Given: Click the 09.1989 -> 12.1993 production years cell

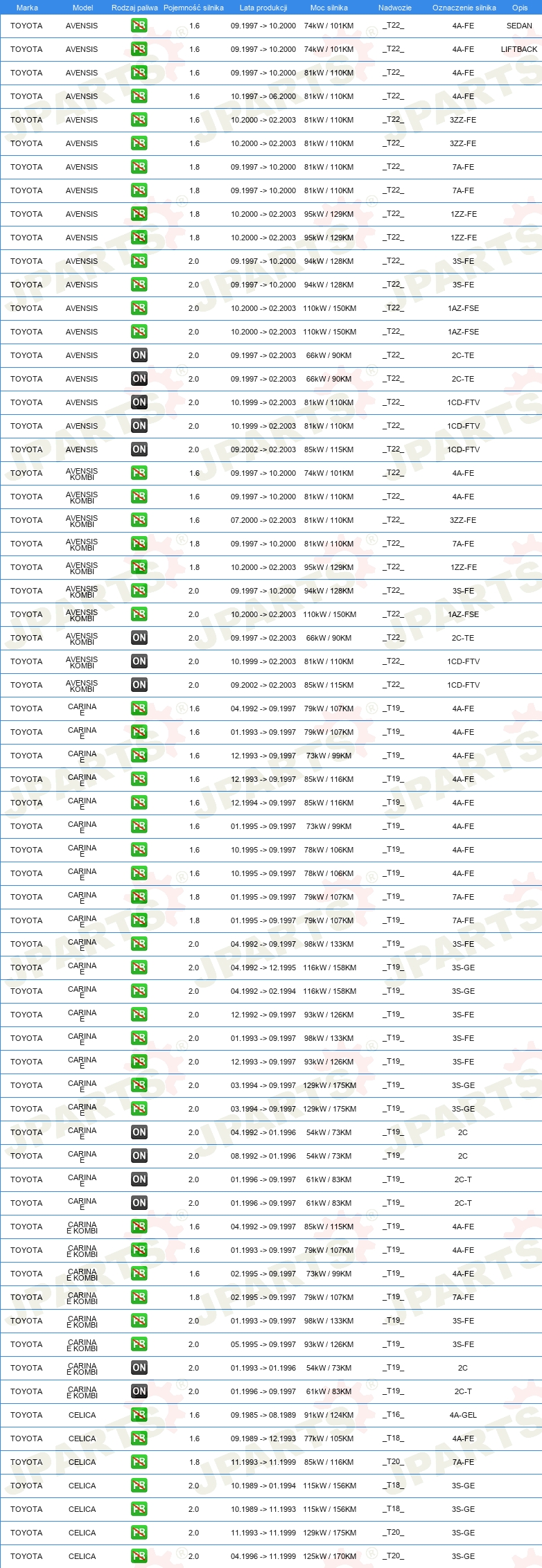Looking at the screenshot, I should tap(263, 1438).
